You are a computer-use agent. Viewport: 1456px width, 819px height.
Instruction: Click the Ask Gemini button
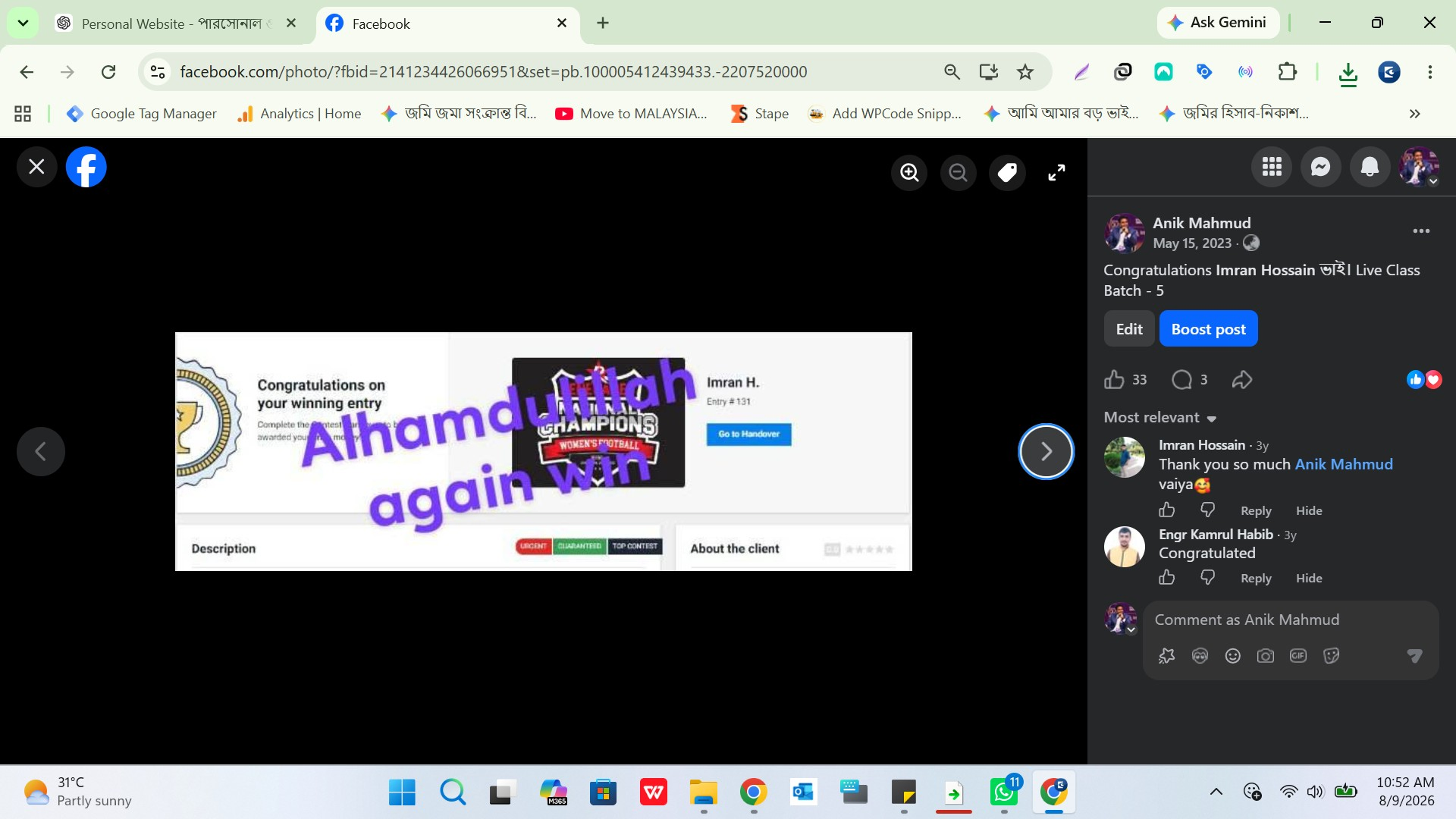coord(1218,23)
